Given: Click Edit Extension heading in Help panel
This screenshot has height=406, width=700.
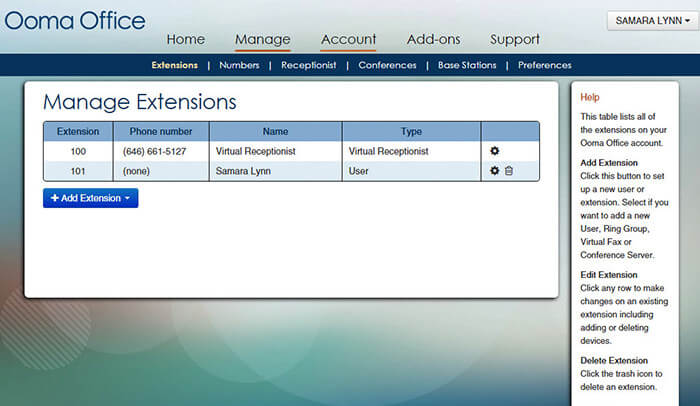Looking at the screenshot, I should pos(608,275).
